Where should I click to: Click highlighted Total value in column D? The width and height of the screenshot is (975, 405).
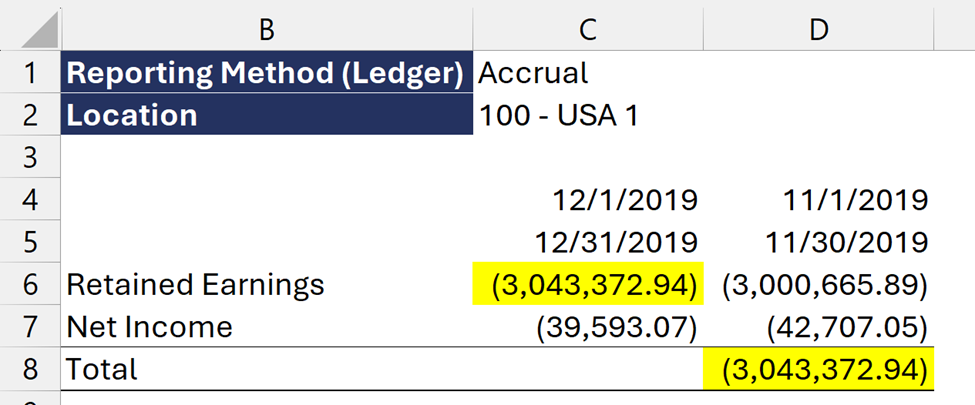[x=819, y=370]
